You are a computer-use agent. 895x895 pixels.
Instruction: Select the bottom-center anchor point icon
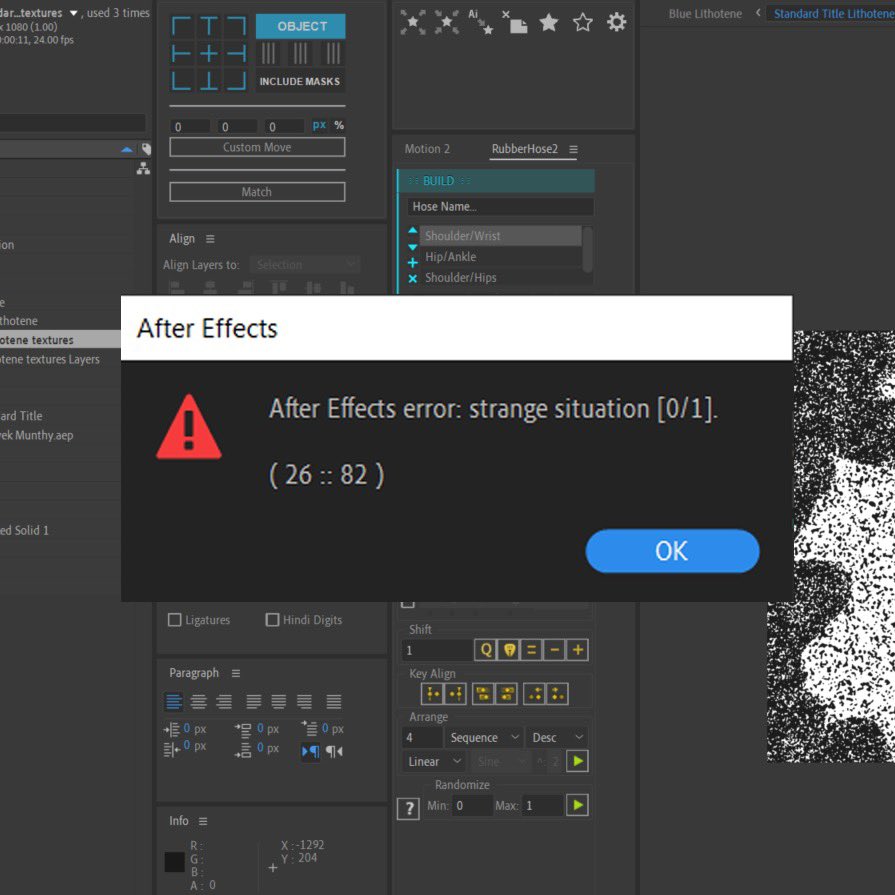click(x=209, y=81)
